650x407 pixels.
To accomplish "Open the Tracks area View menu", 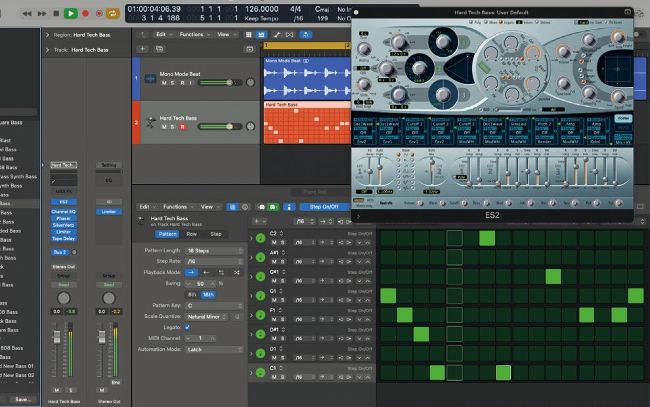I will click(225, 34).
